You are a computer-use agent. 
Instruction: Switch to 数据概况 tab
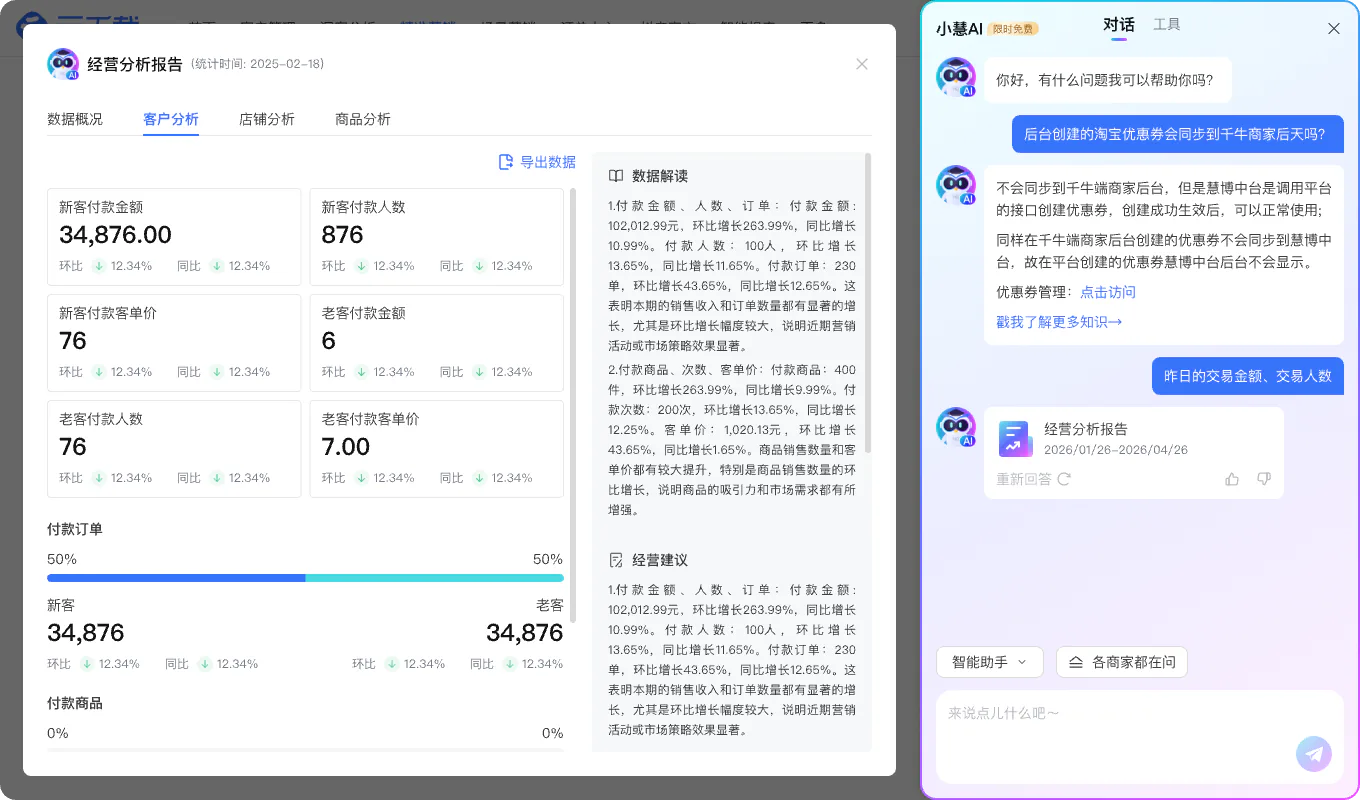pyautogui.click(x=75, y=119)
